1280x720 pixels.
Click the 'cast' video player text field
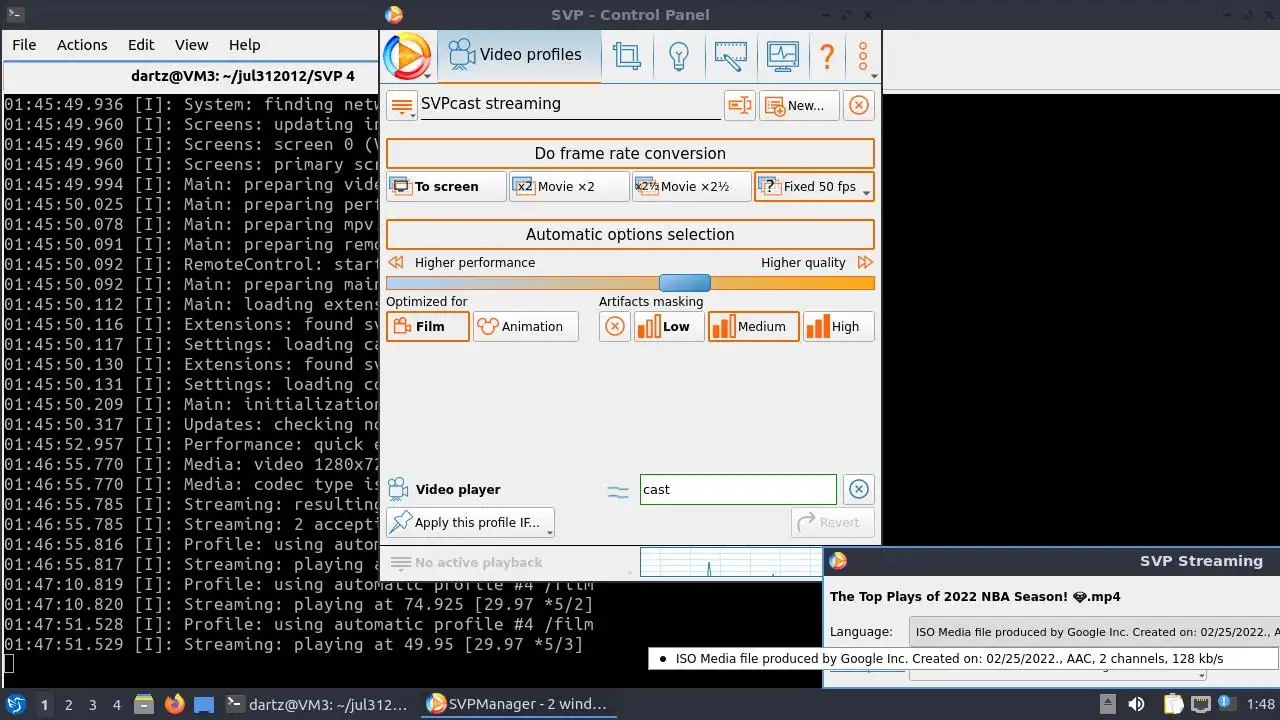(738, 489)
